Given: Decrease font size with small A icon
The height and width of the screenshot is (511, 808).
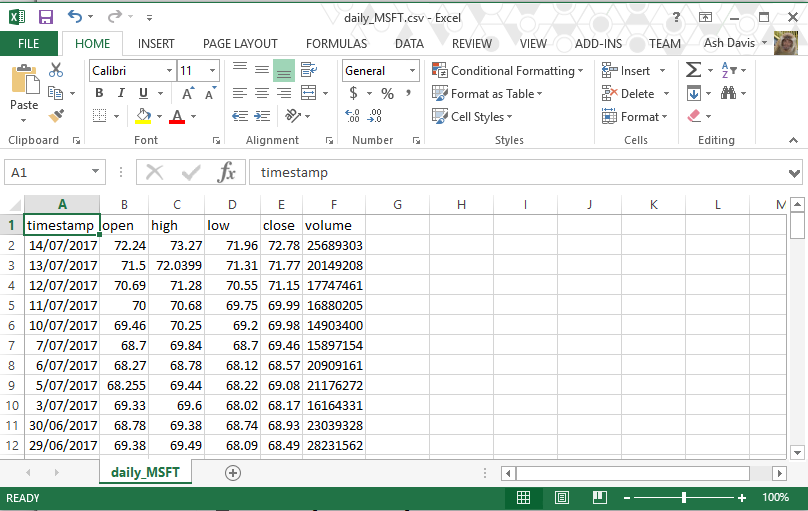Looking at the screenshot, I should pos(210,93).
